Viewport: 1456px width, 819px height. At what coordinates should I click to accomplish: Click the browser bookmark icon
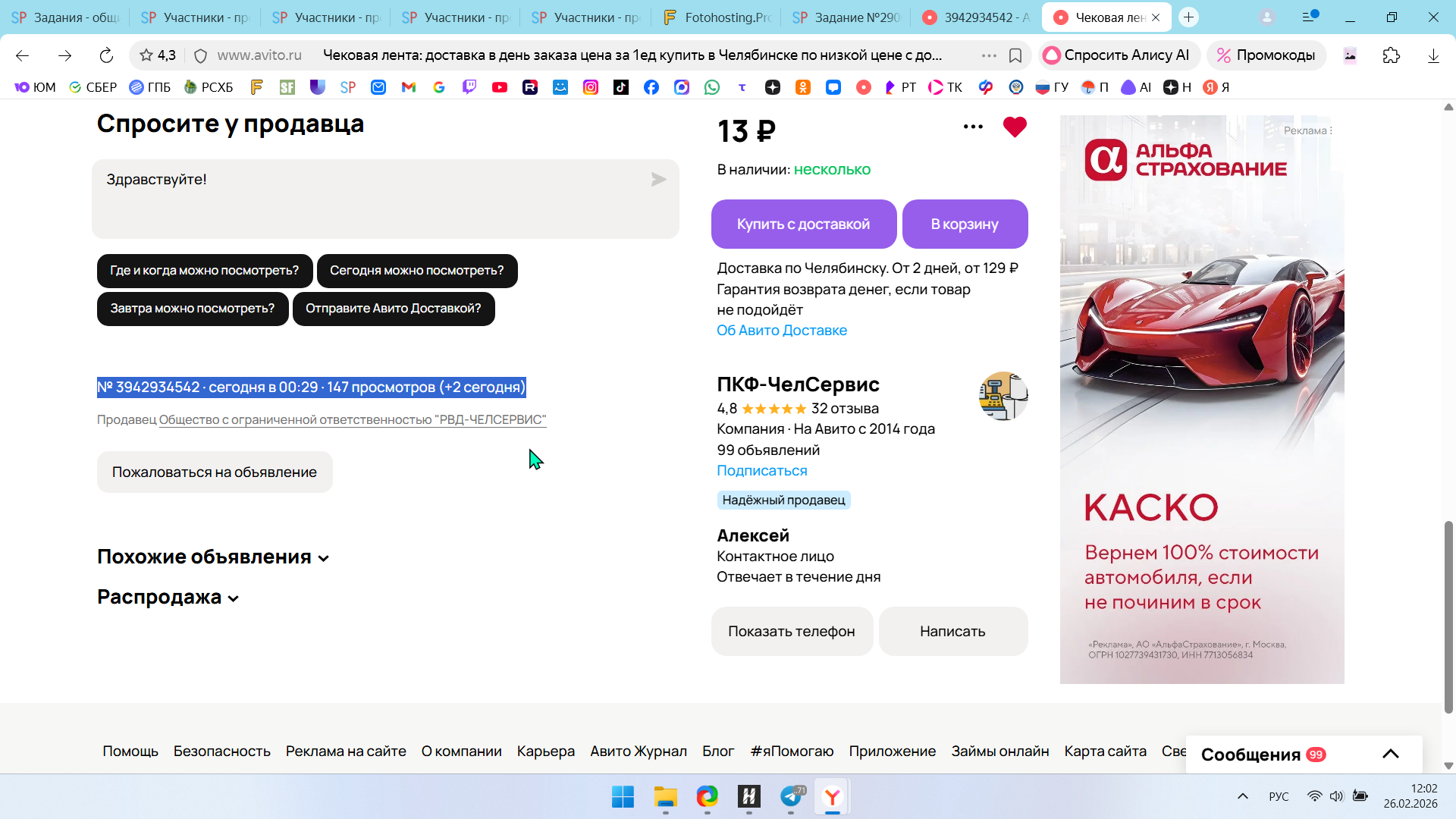click(x=1015, y=55)
